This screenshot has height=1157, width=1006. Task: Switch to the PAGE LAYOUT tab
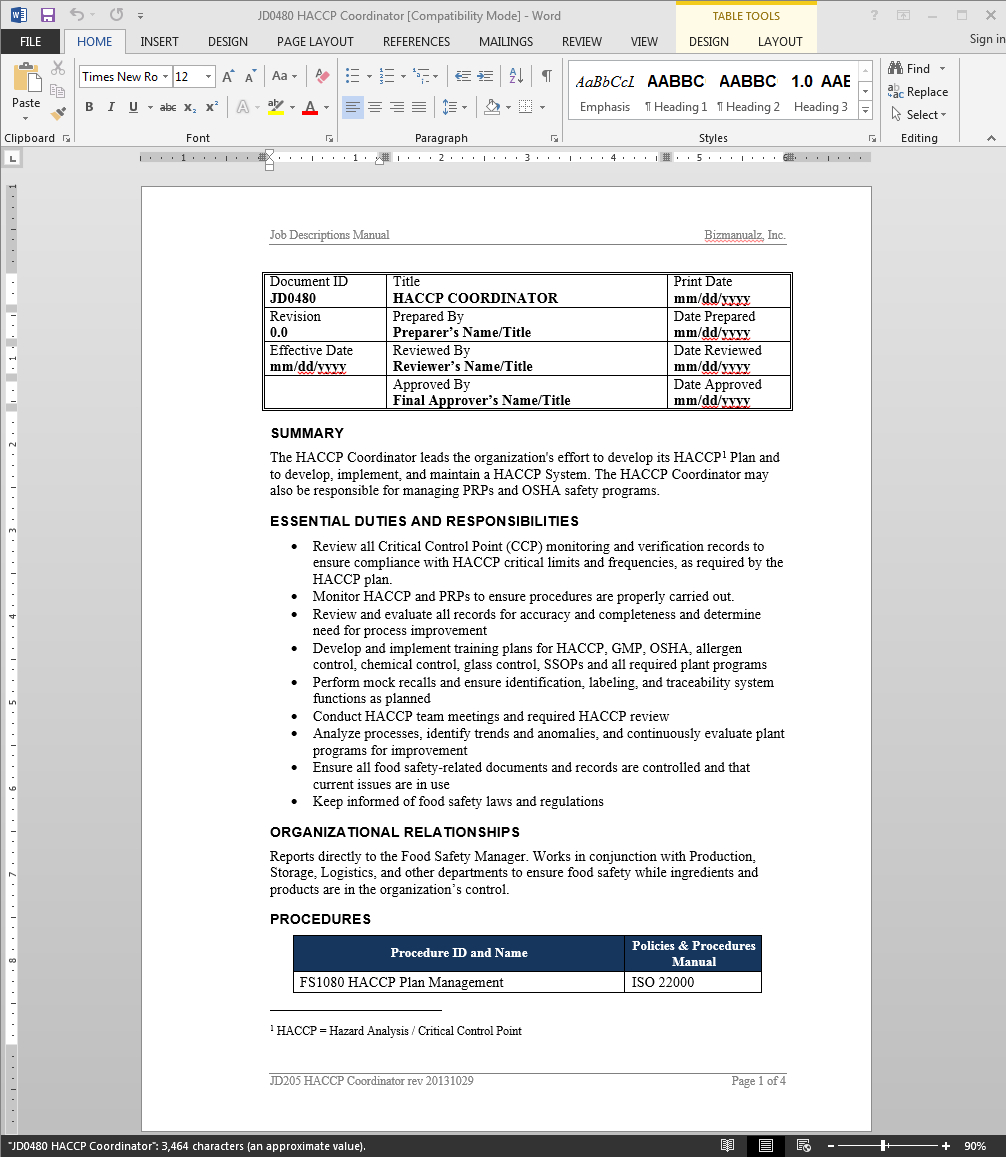[315, 42]
